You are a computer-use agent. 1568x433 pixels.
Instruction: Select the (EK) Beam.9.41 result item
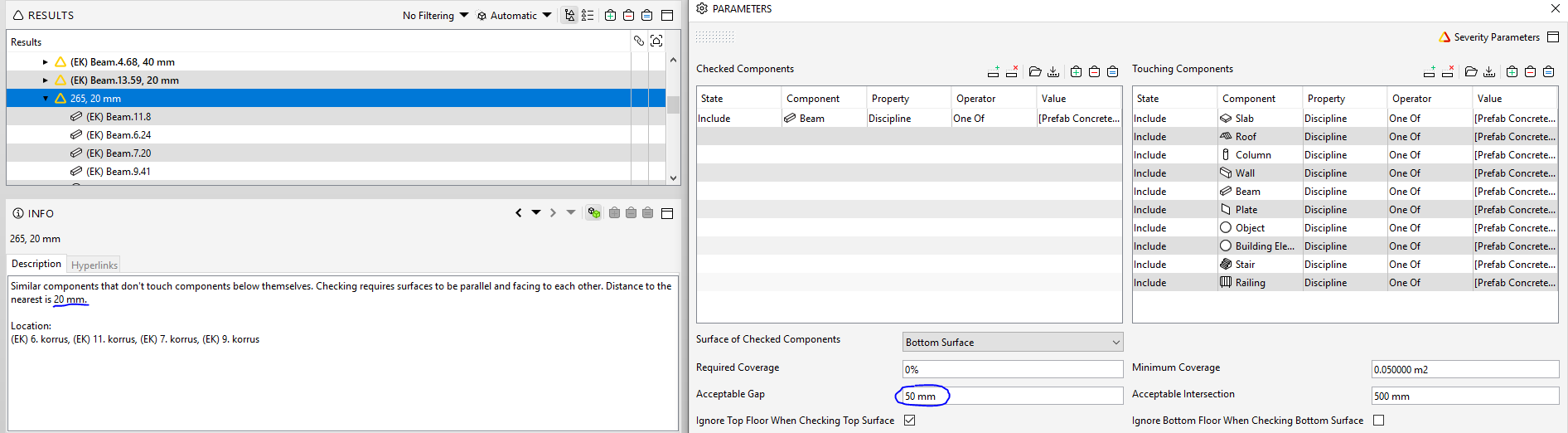(x=336, y=171)
